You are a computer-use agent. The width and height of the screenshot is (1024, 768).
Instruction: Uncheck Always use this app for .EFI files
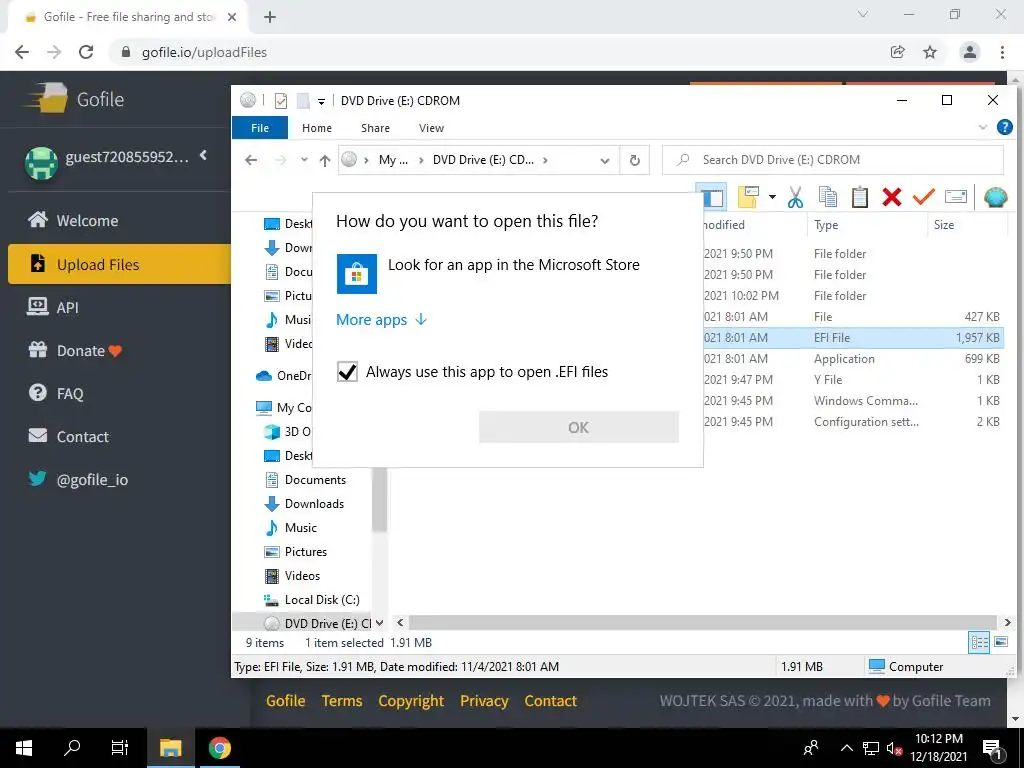347,372
